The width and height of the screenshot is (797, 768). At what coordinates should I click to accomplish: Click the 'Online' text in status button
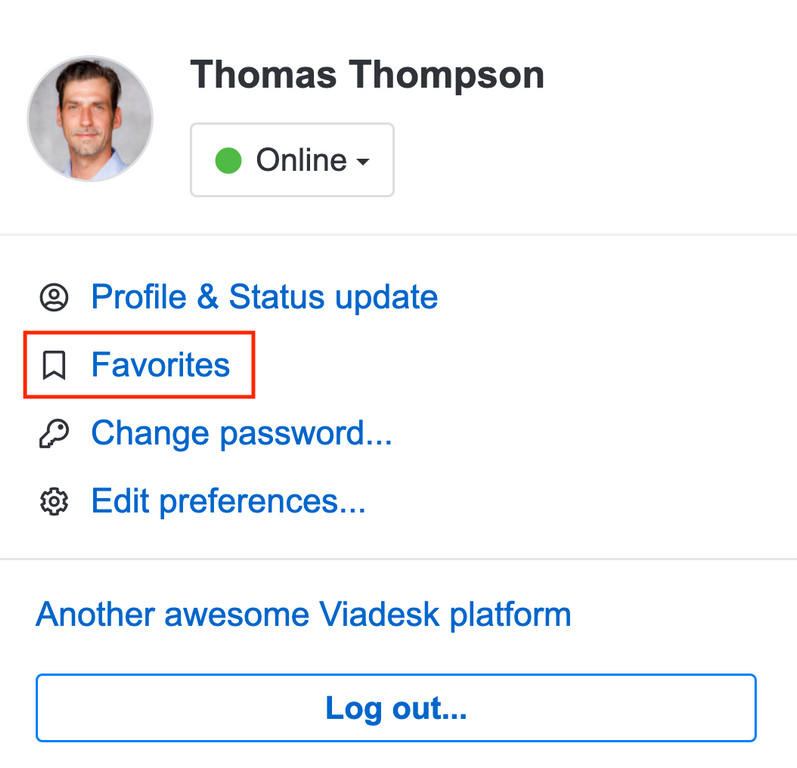click(301, 160)
